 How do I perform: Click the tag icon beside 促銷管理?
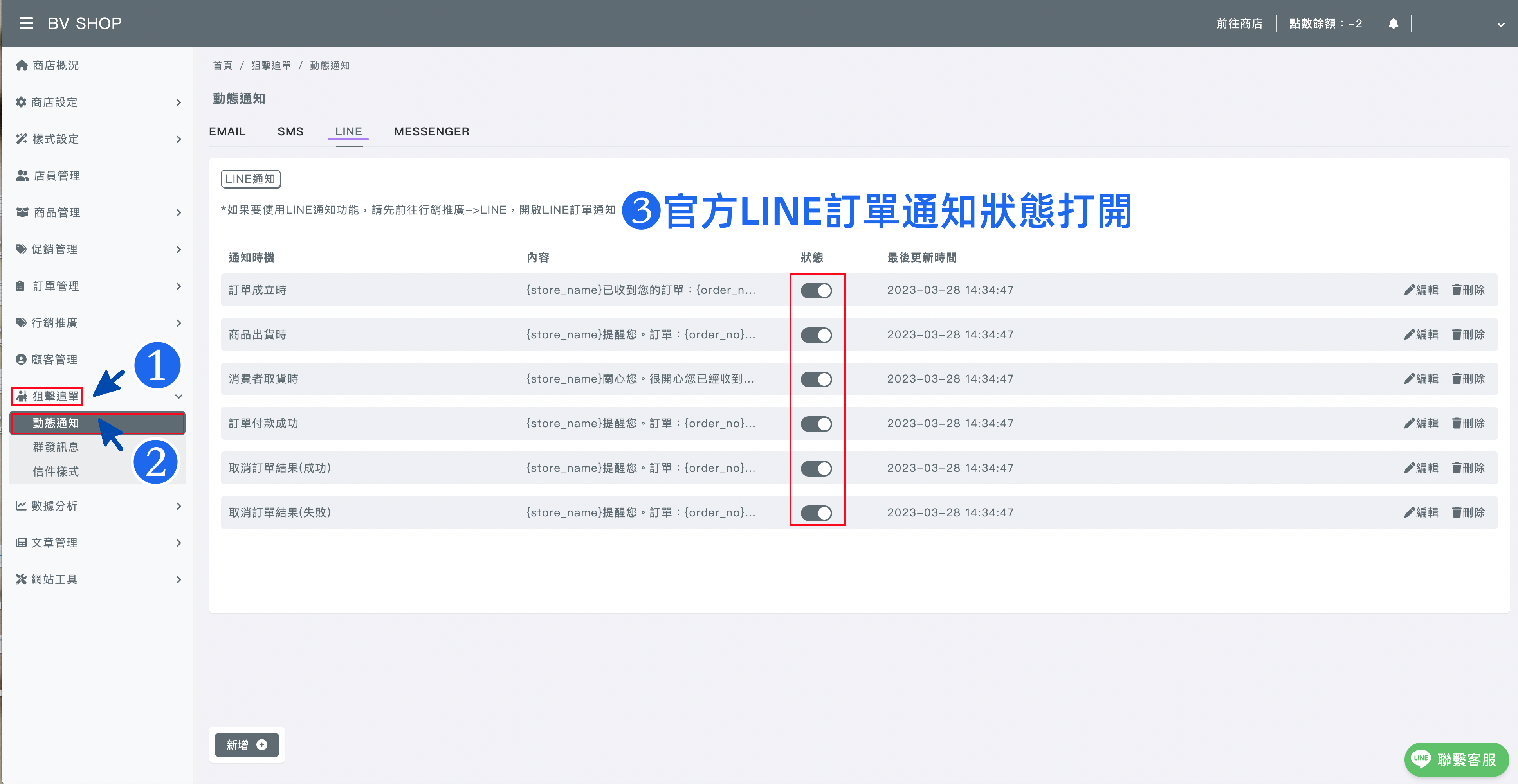coord(21,249)
